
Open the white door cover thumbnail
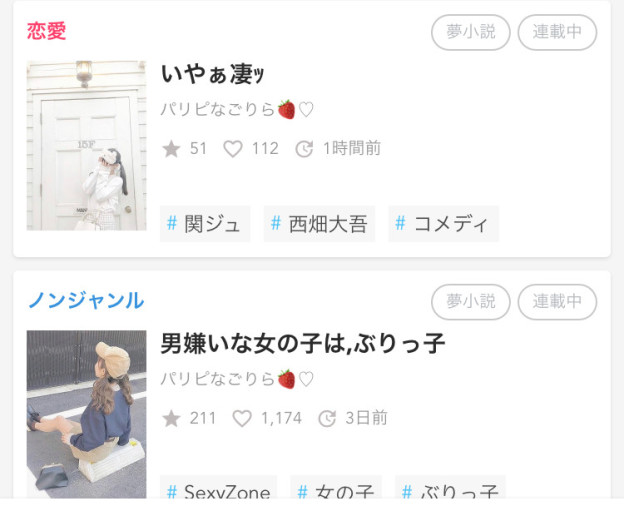tap(86, 145)
